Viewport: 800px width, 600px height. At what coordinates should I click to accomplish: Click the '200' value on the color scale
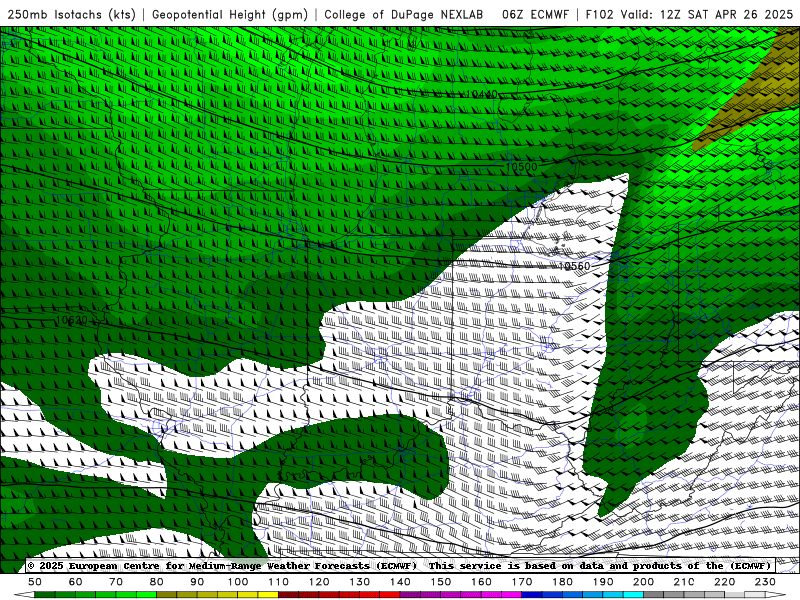point(643,582)
